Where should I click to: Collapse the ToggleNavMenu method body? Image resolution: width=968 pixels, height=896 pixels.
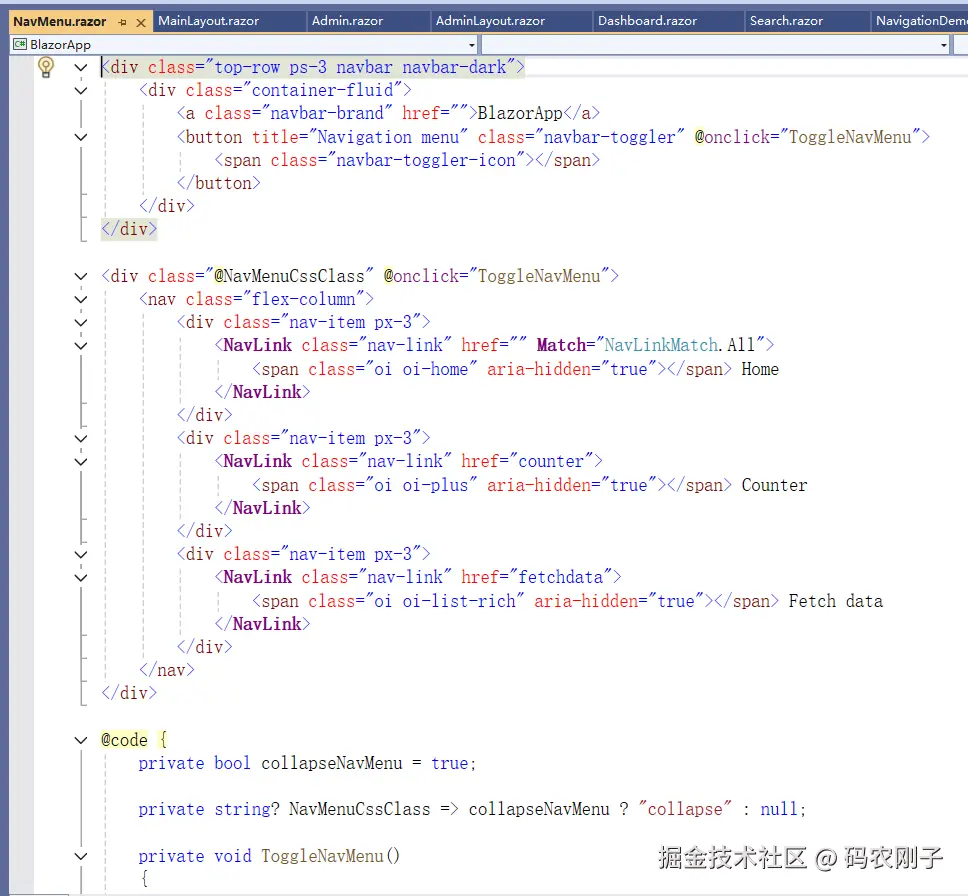81,856
